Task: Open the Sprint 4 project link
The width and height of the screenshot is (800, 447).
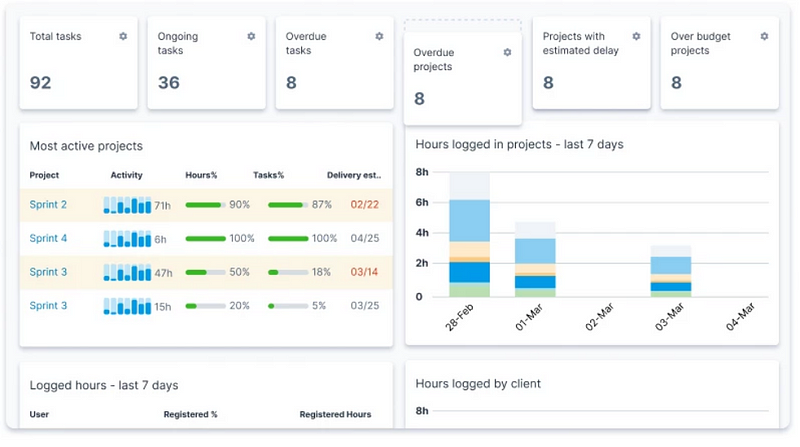Action: tap(48, 238)
